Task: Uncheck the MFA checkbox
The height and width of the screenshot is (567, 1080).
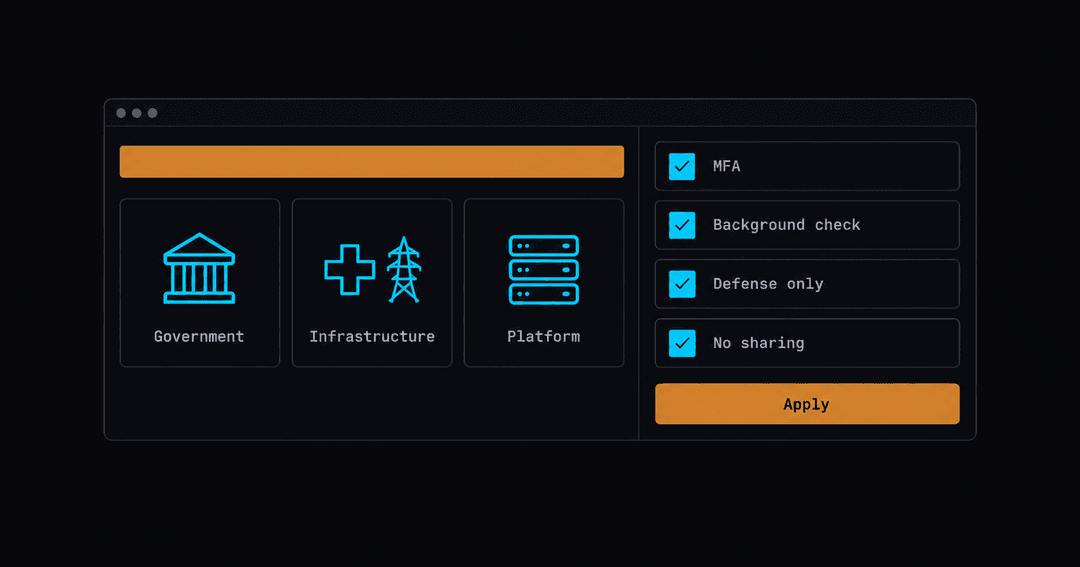Action: (682, 166)
